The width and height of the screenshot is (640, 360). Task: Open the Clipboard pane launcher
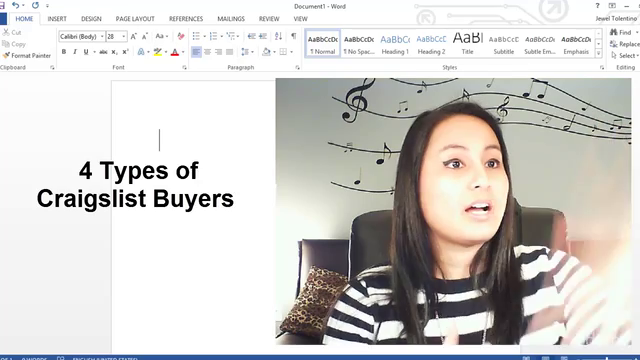pyautogui.click(x=52, y=67)
